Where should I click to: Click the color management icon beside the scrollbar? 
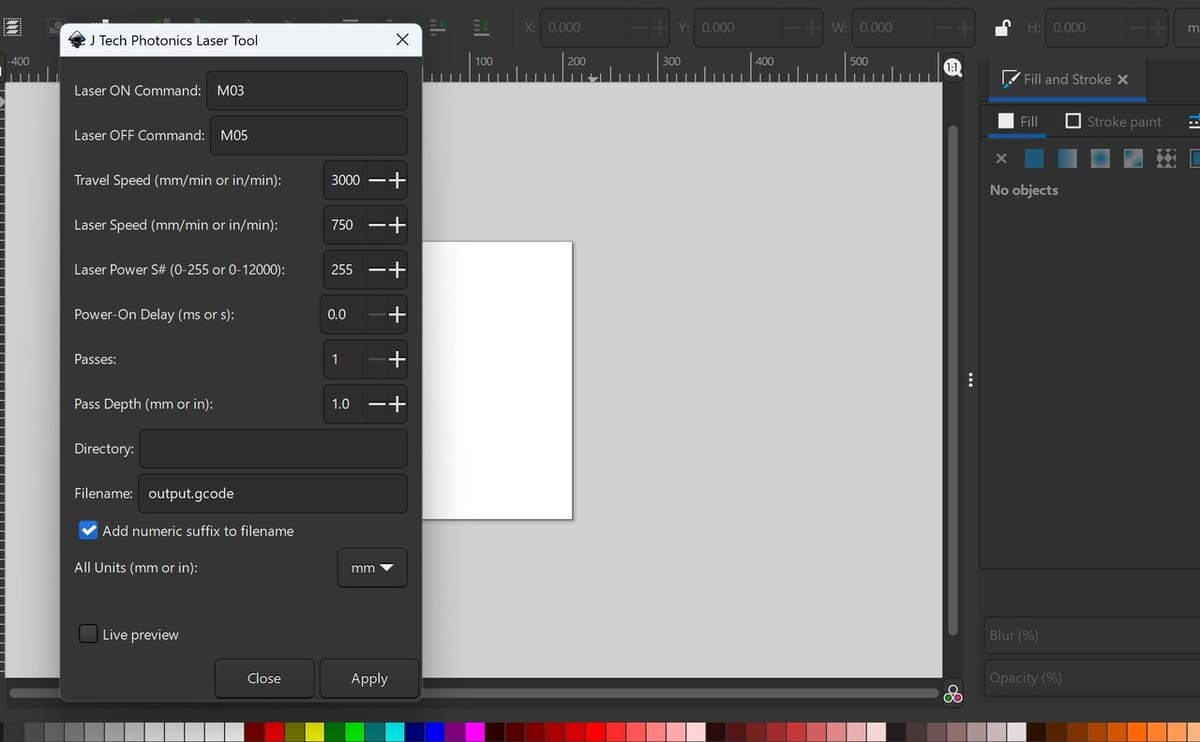pos(953,693)
